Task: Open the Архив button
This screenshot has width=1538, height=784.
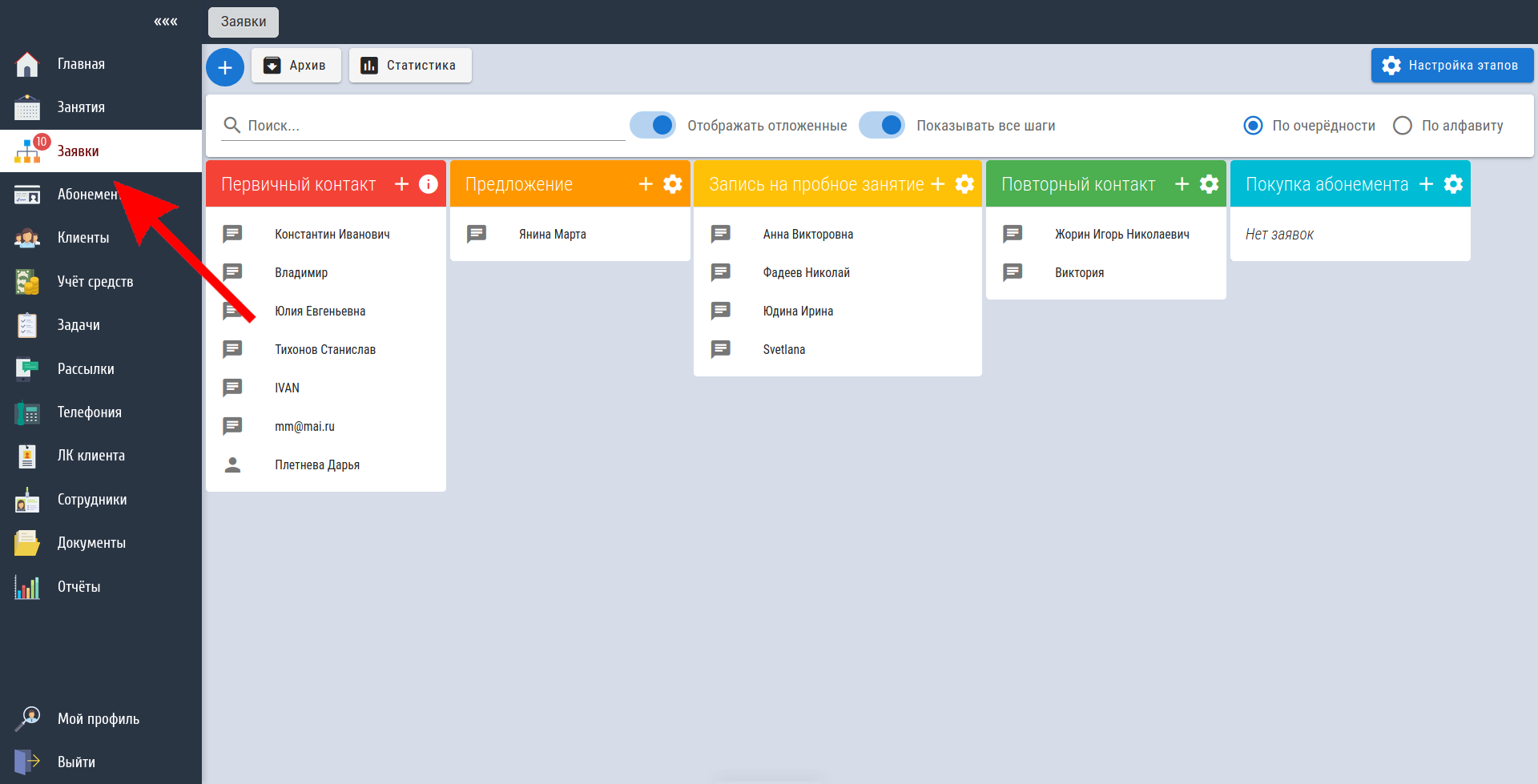Action: [x=296, y=66]
